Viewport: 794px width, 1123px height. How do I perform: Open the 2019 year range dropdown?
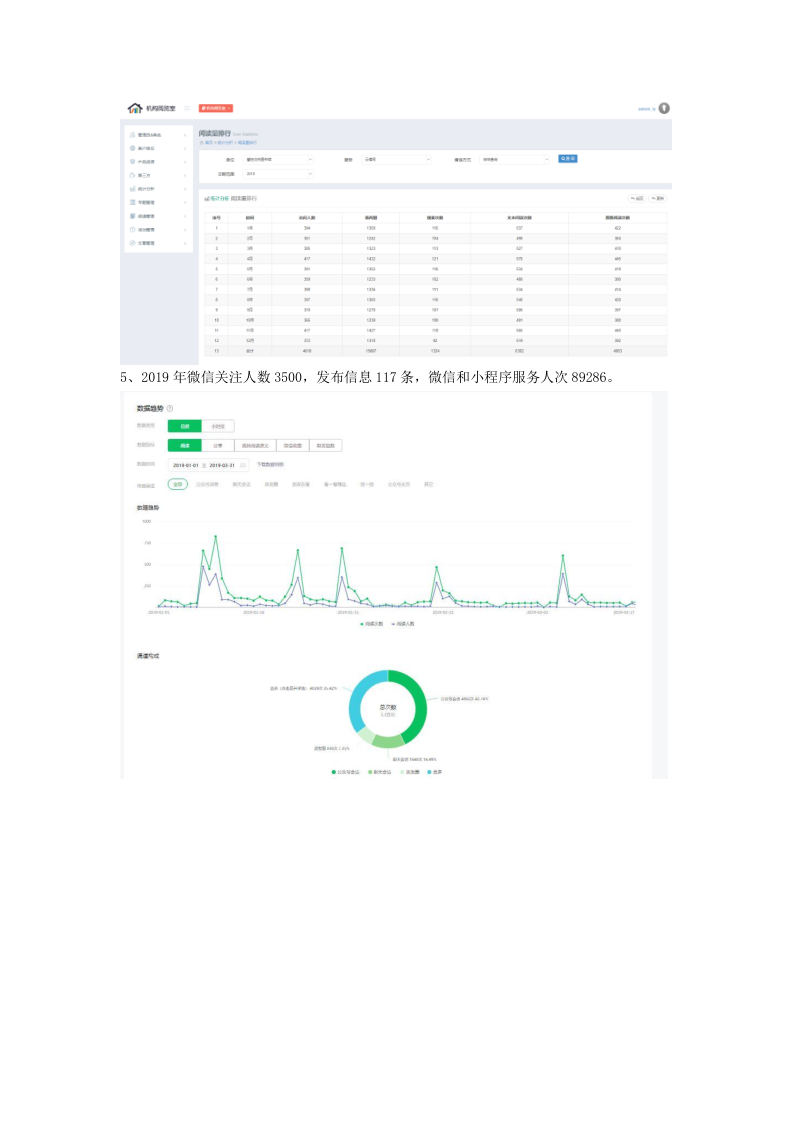(278, 174)
